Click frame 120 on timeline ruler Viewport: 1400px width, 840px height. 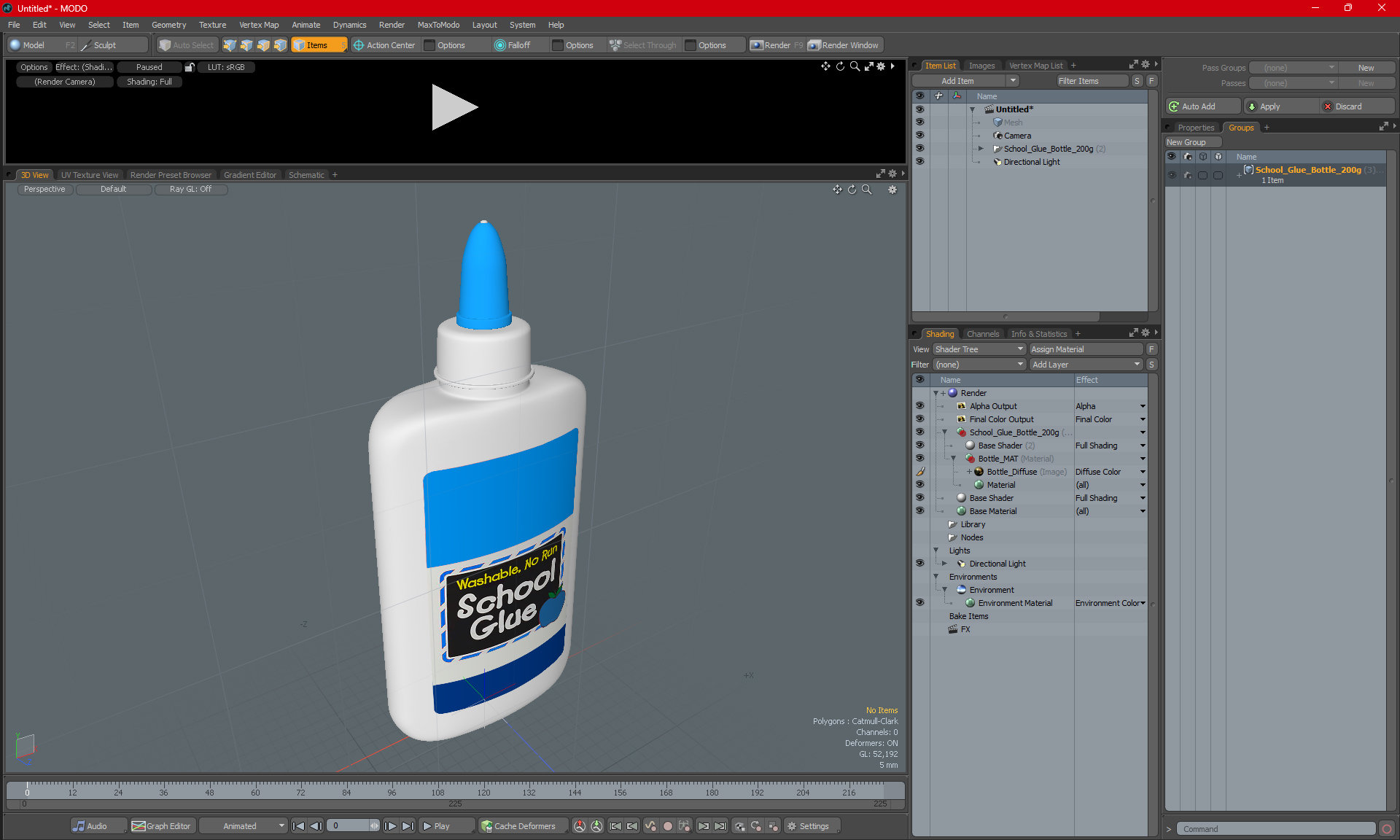(483, 792)
